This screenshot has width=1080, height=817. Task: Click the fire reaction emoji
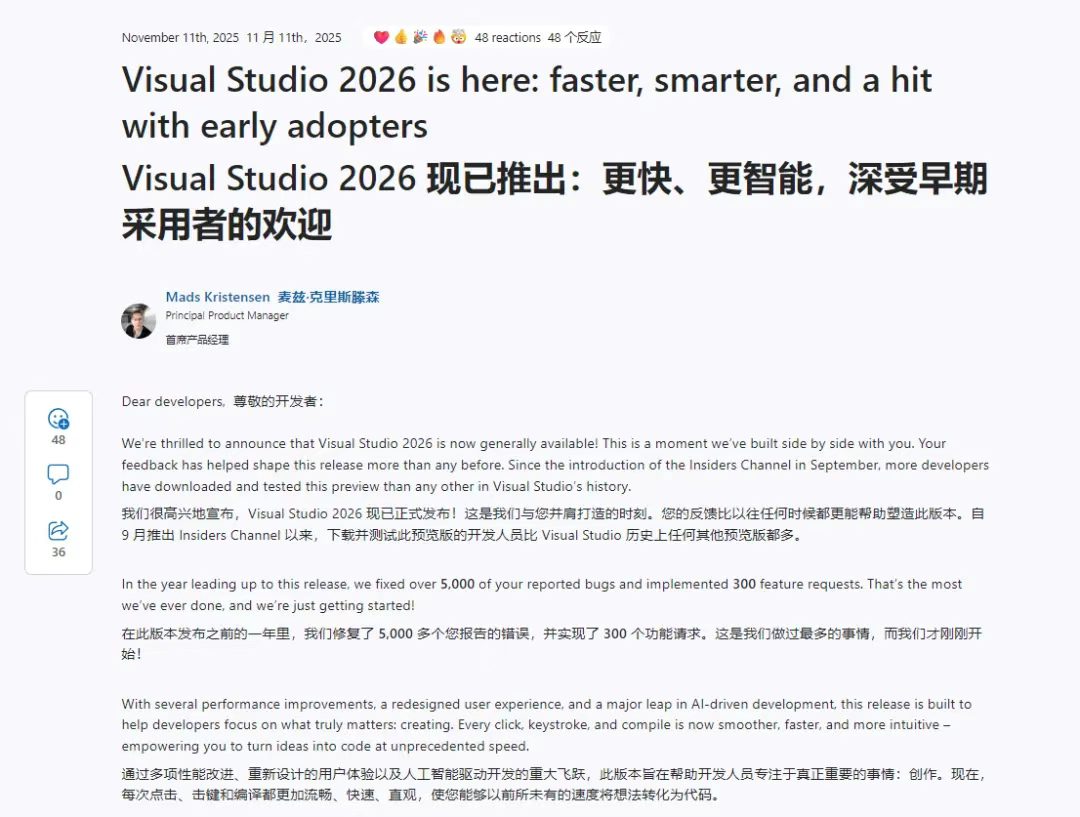(x=437, y=37)
